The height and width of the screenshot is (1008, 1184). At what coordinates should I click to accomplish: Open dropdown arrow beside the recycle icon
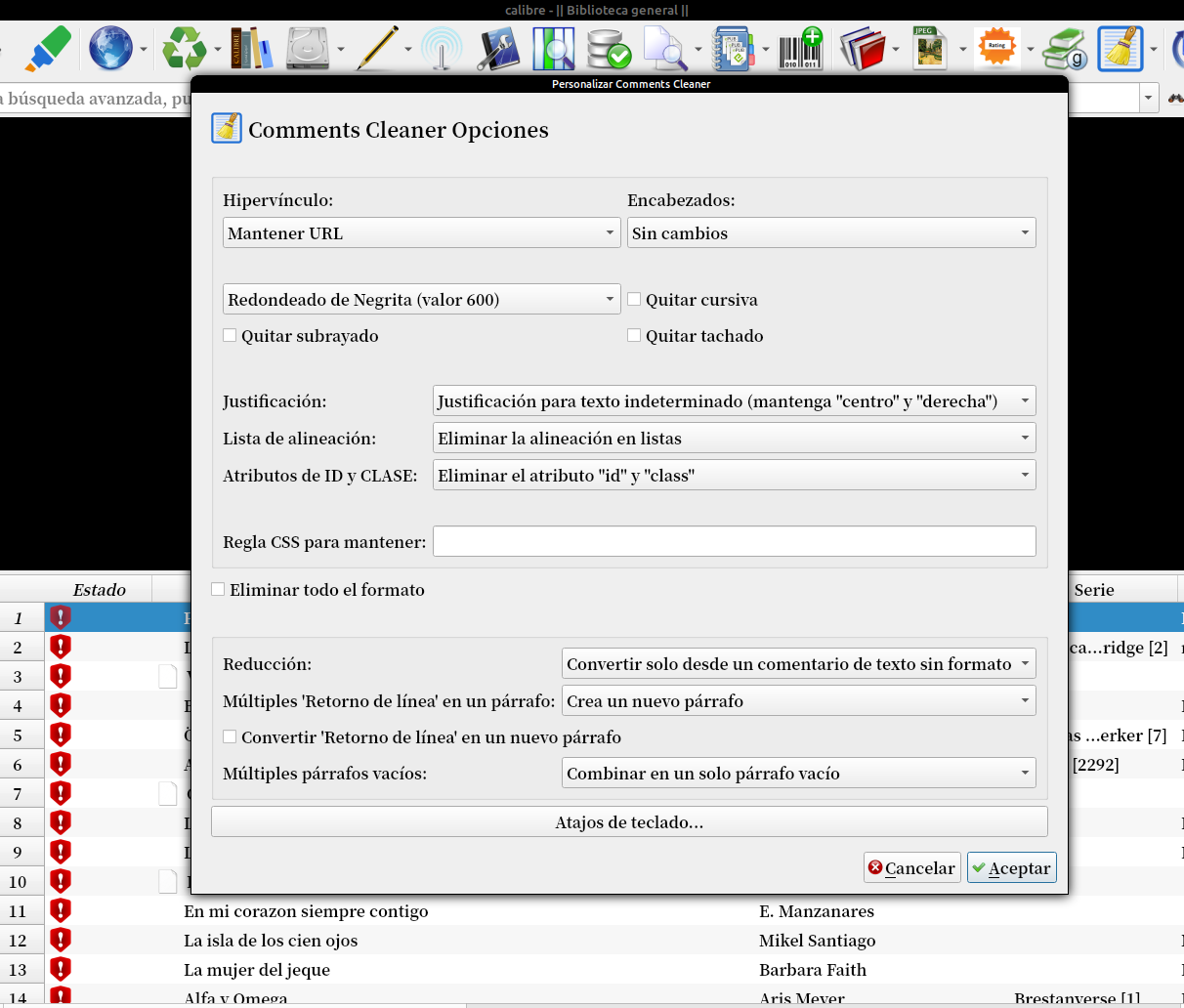click(218, 49)
